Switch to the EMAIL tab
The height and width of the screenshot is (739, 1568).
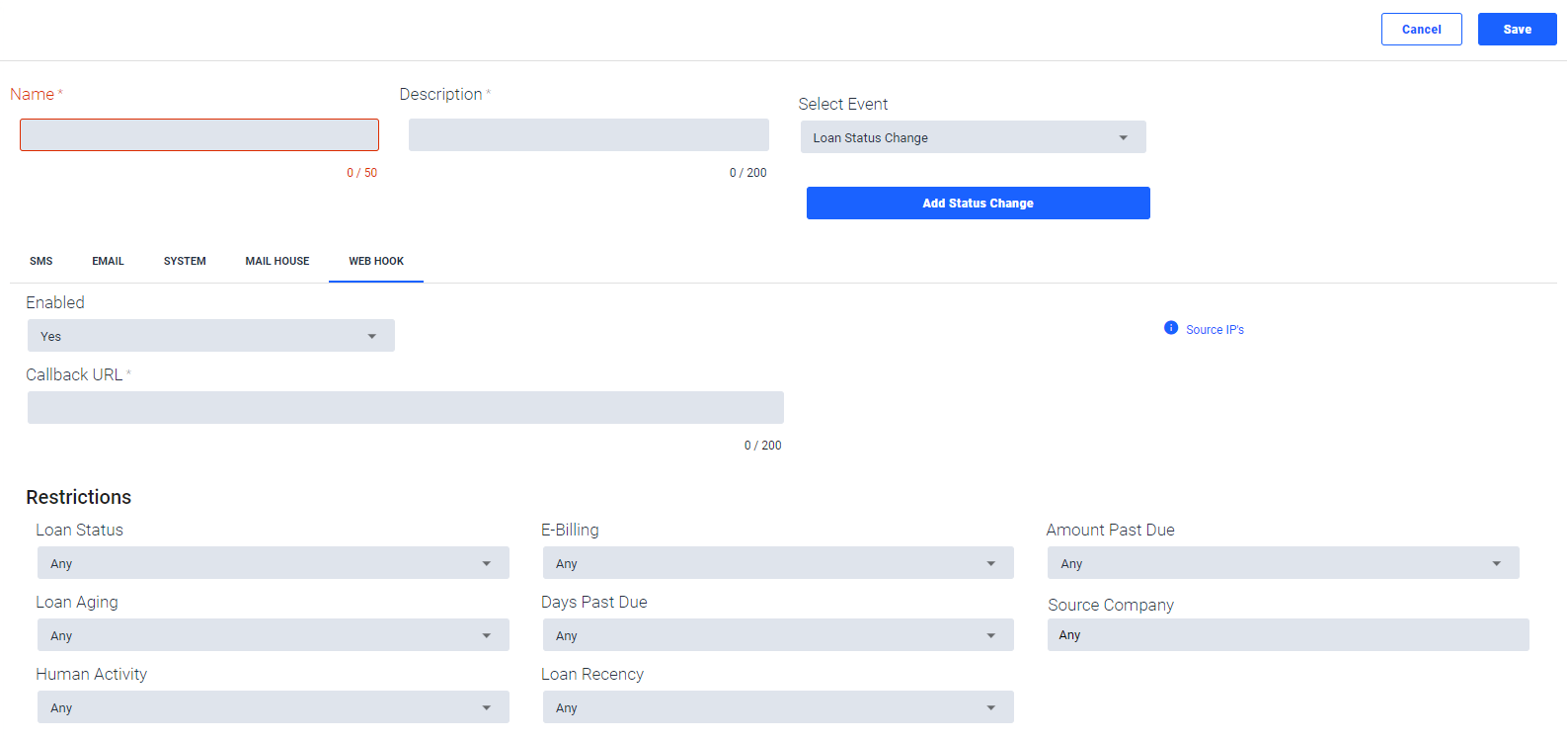click(109, 262)
